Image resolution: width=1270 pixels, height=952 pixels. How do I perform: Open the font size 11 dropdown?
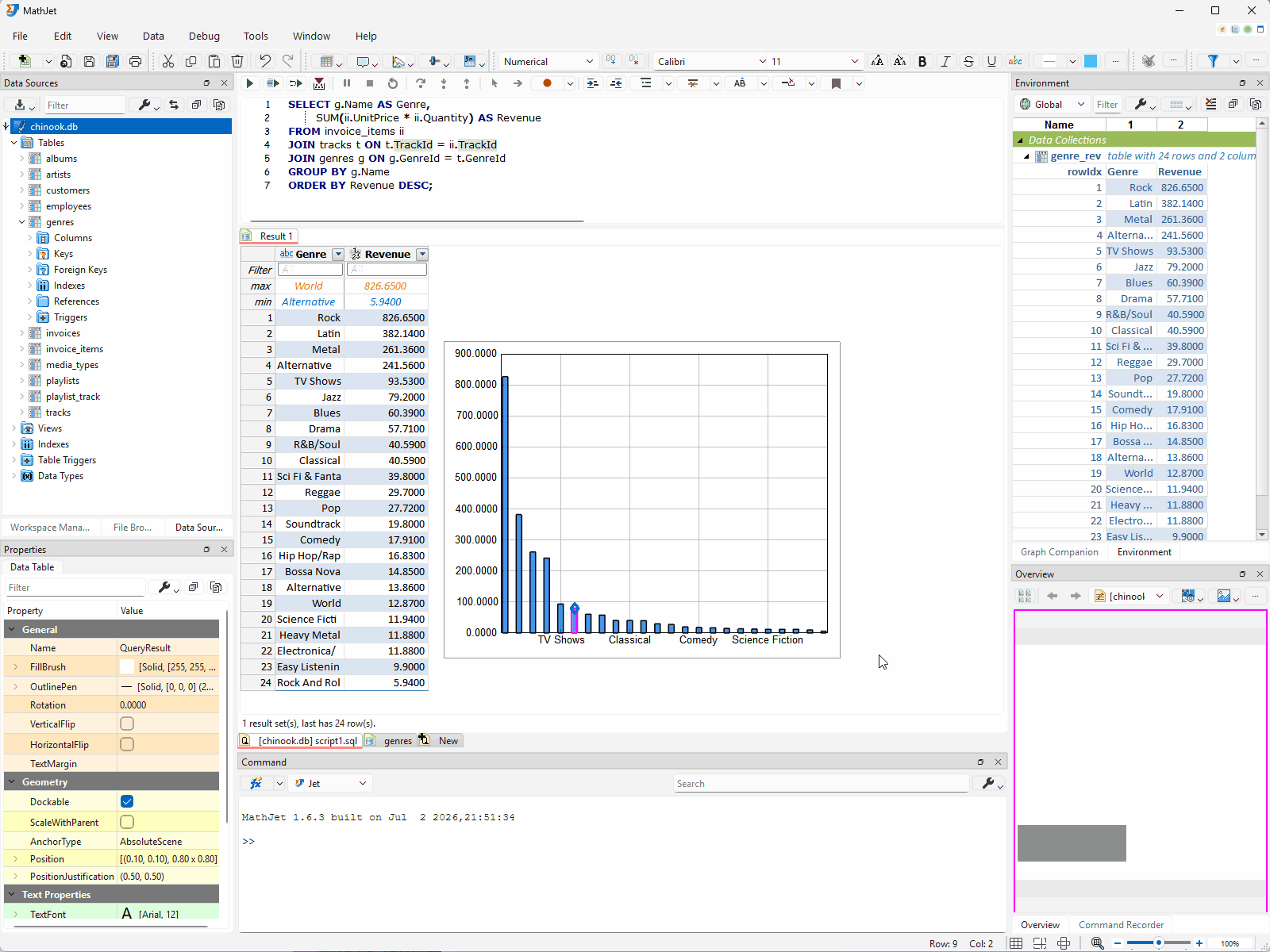(815, 61)
